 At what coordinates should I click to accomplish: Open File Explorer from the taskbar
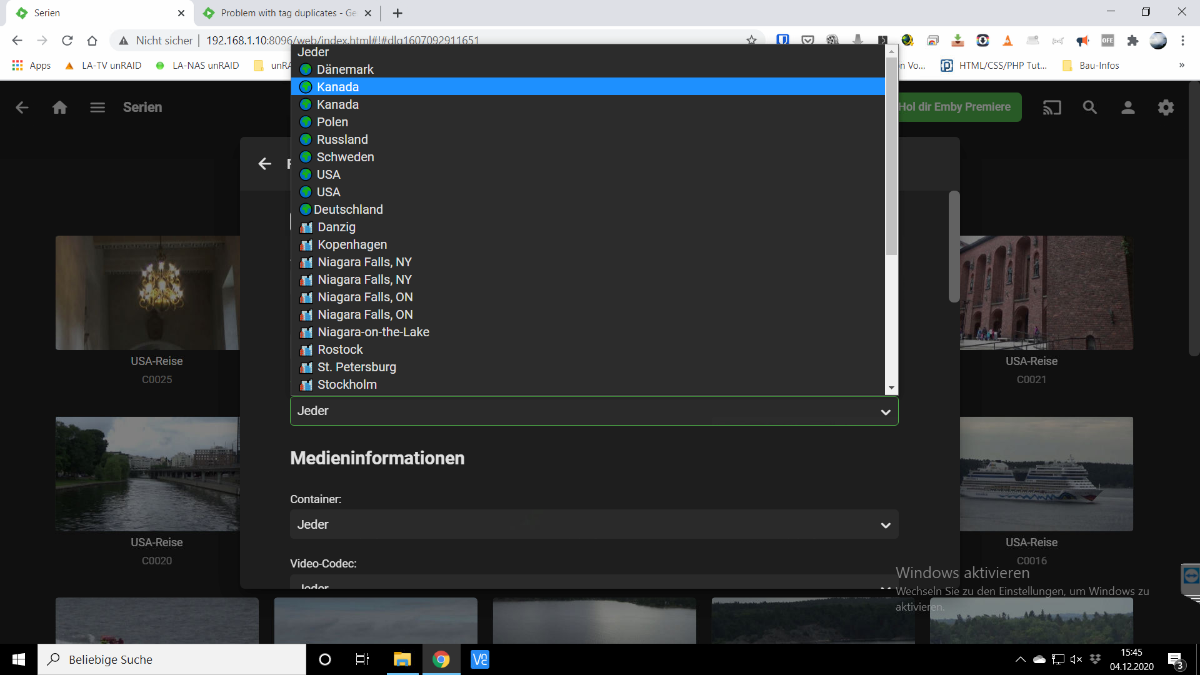[402, 659]
